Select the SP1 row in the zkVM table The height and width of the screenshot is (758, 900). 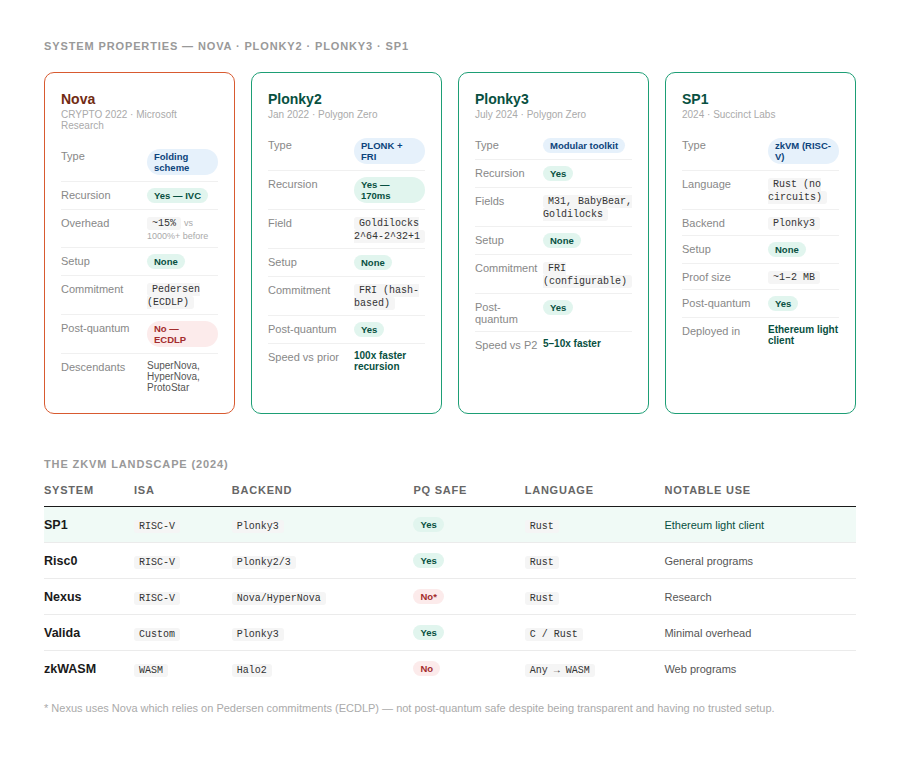449,525
